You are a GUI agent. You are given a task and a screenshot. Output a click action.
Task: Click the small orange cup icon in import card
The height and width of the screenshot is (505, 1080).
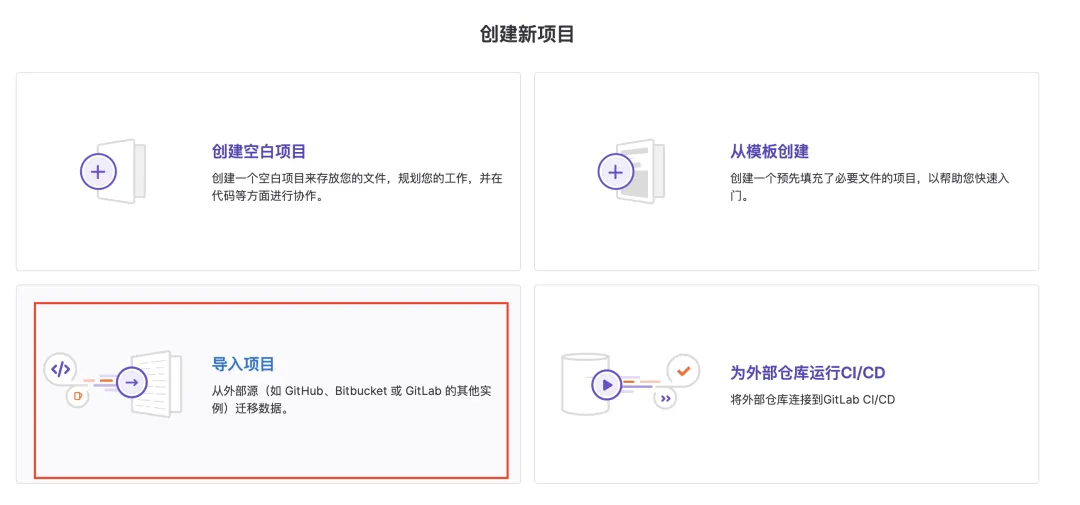[78, 396]
